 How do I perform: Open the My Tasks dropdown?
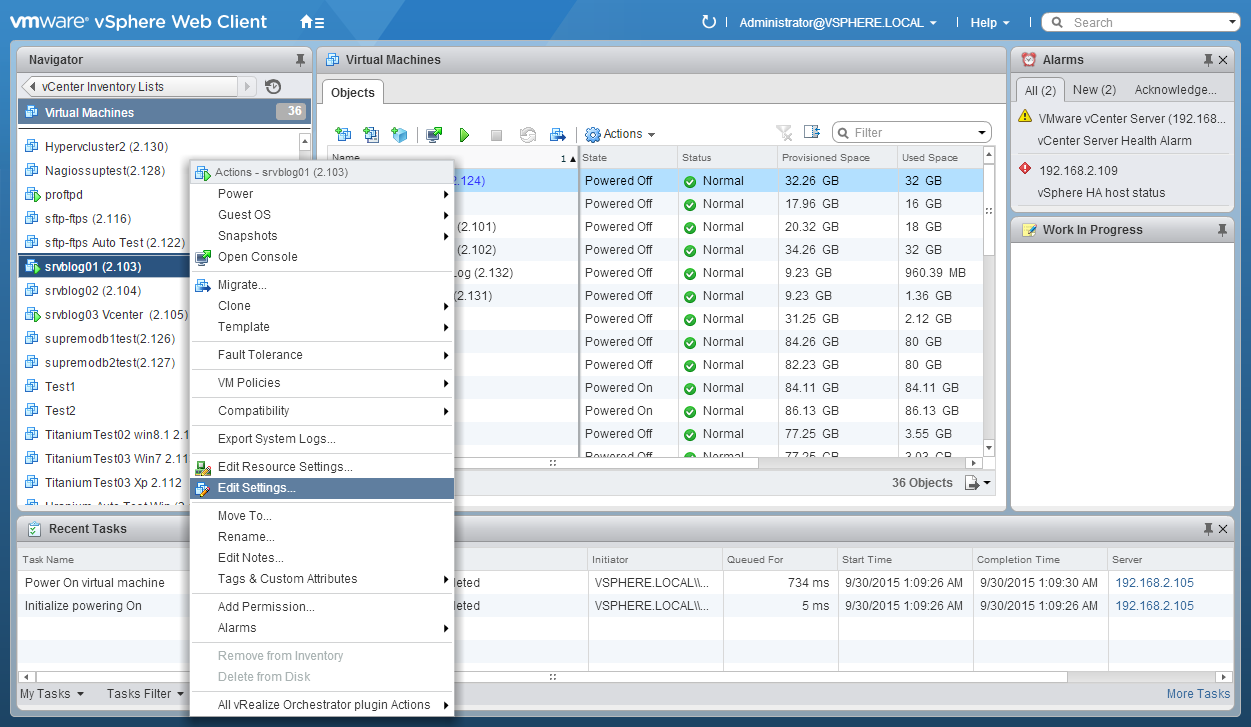point(52,694)
